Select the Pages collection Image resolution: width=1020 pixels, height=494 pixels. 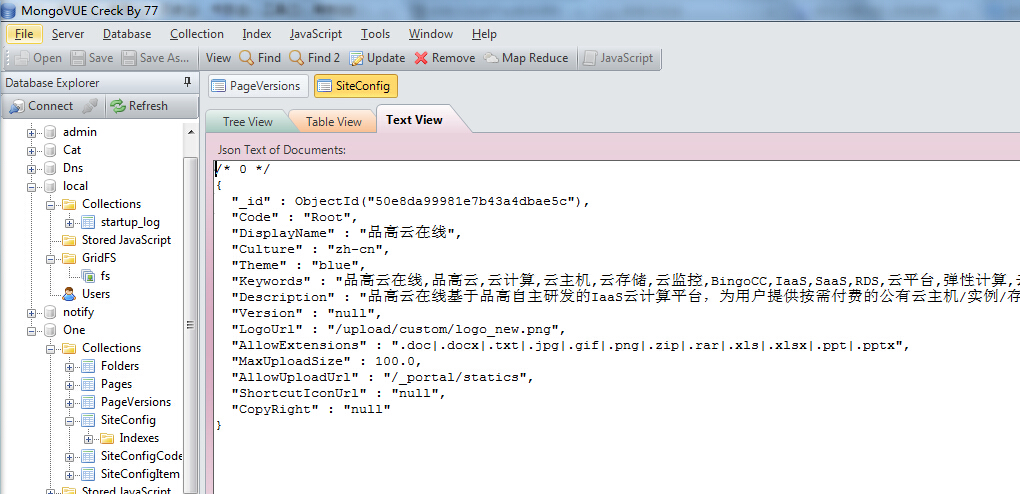(x=116, y=385)
